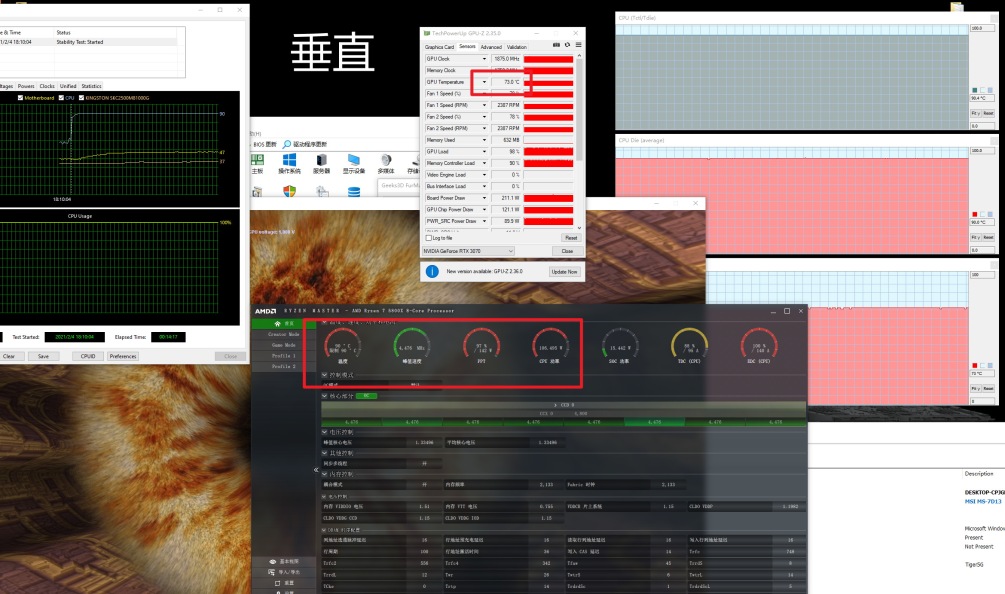Toggle the CPU graph checkbox
The height and width of the screenshot is (594, 1005).
click(x=62, y=98)
